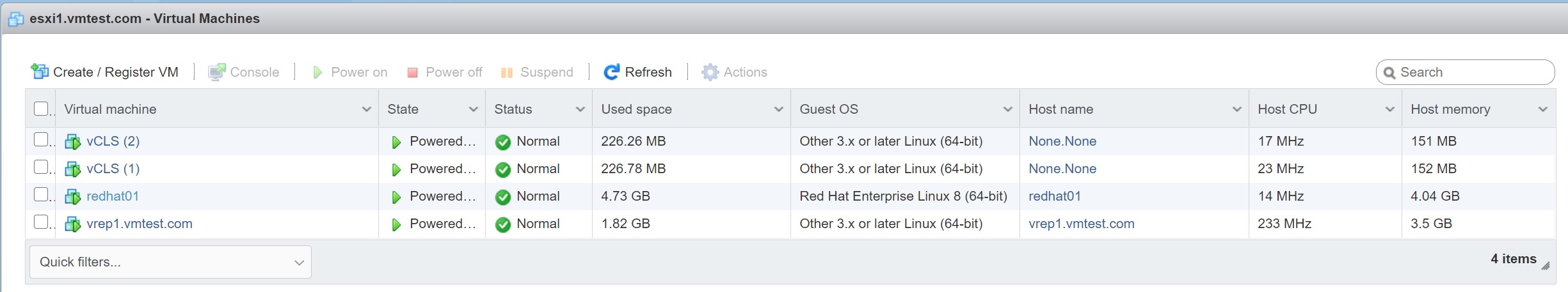Click the green Power on arrow icon
This screenshot has height=292, width=1568.
tap(317, 72)
